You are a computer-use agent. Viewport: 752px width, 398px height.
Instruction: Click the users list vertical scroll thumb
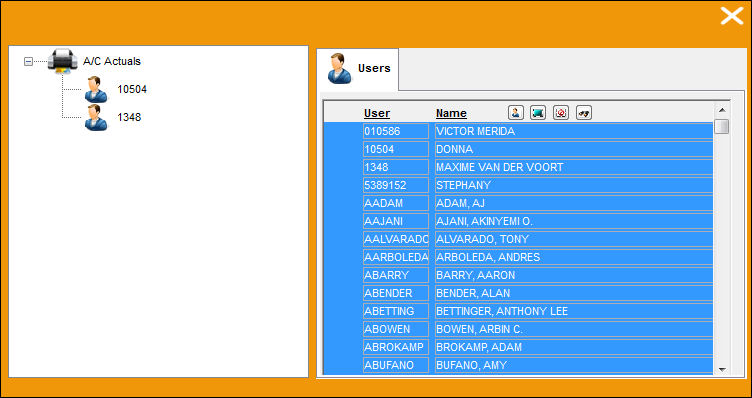(722, 126)
